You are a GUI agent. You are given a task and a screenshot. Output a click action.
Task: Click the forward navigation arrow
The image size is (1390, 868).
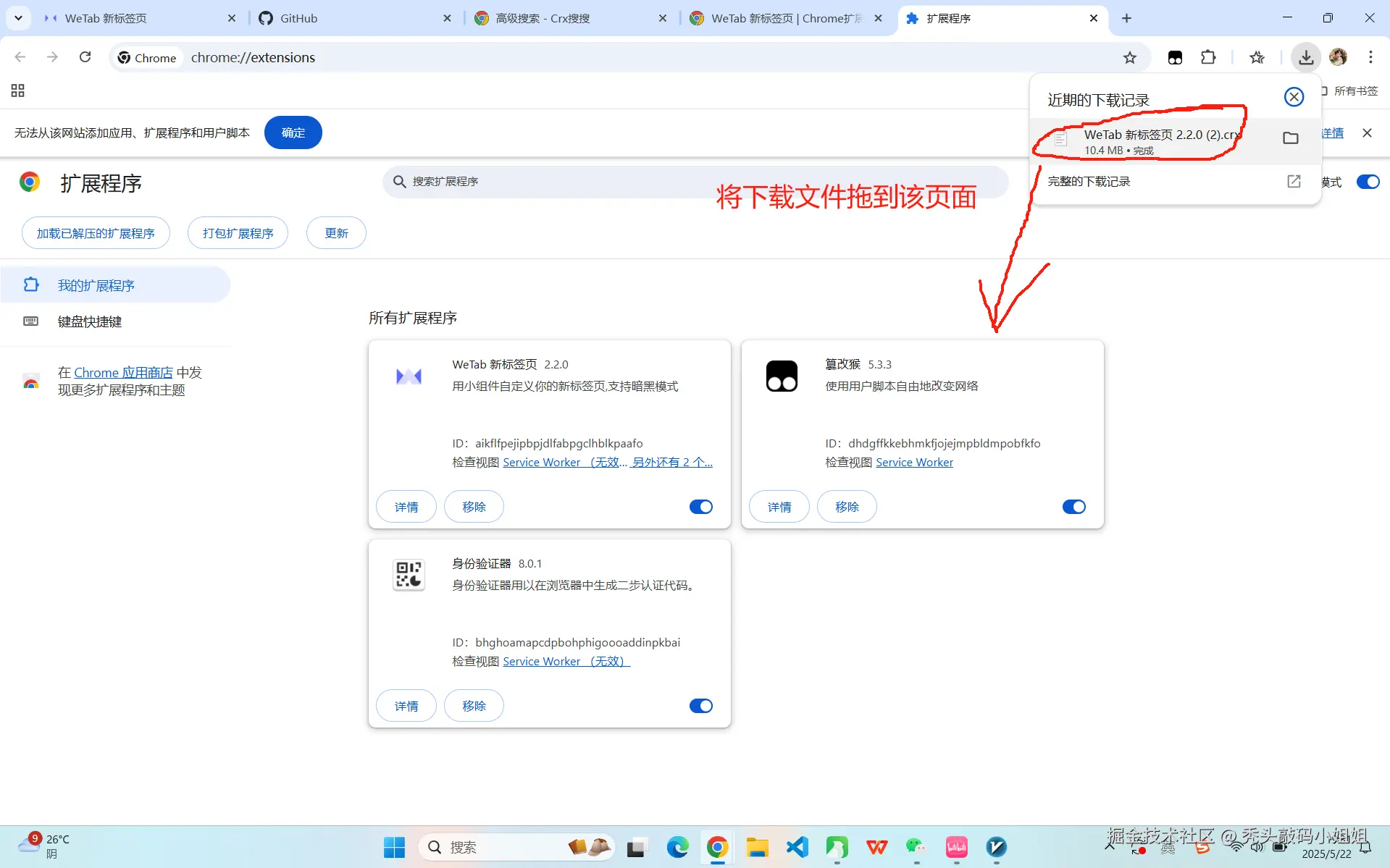52,57
